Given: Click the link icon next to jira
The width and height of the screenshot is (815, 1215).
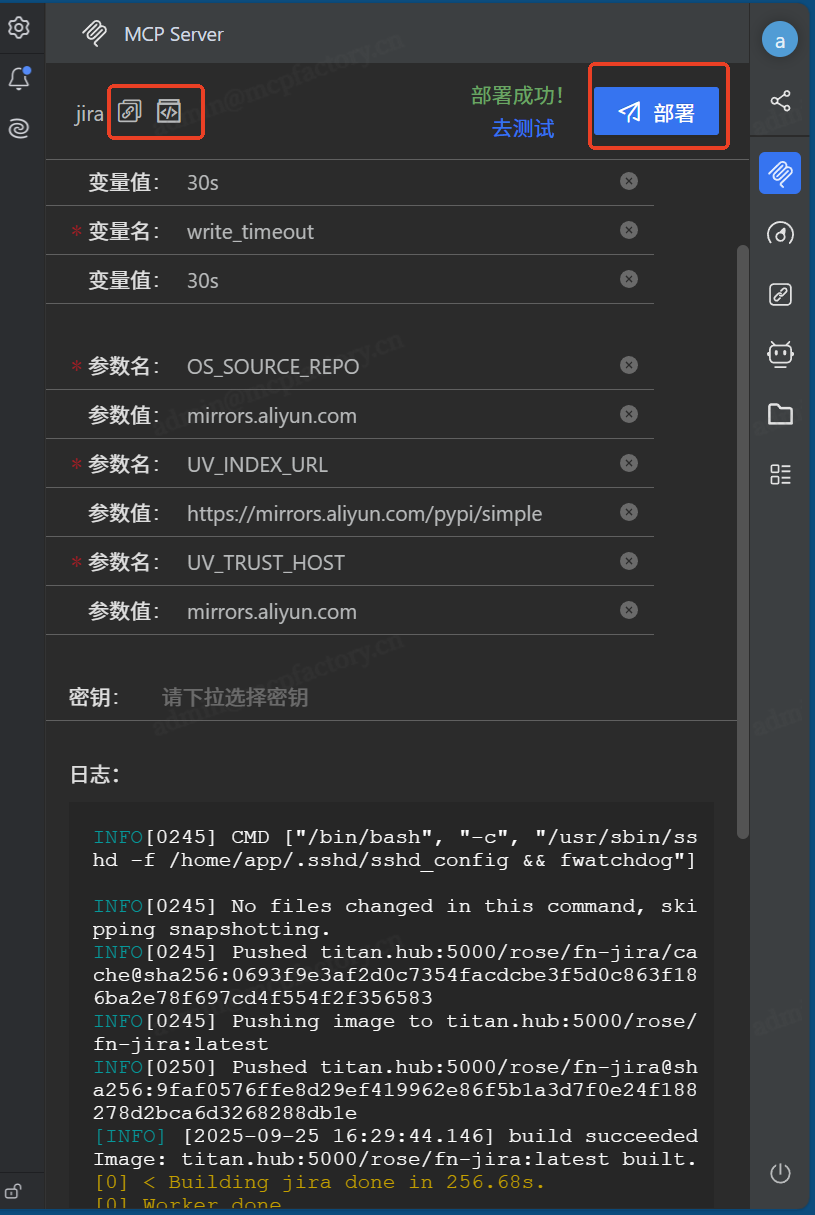Looking at the screenshot, I should click(x=130, y=112).
